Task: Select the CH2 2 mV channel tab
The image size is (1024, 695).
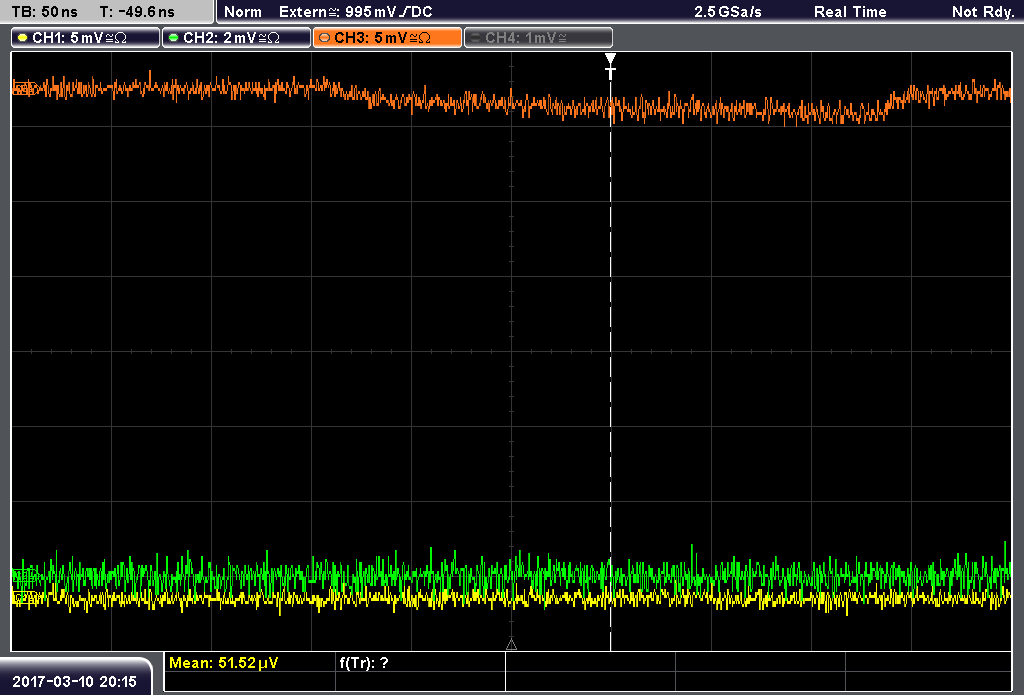Action: pos(236,38)
